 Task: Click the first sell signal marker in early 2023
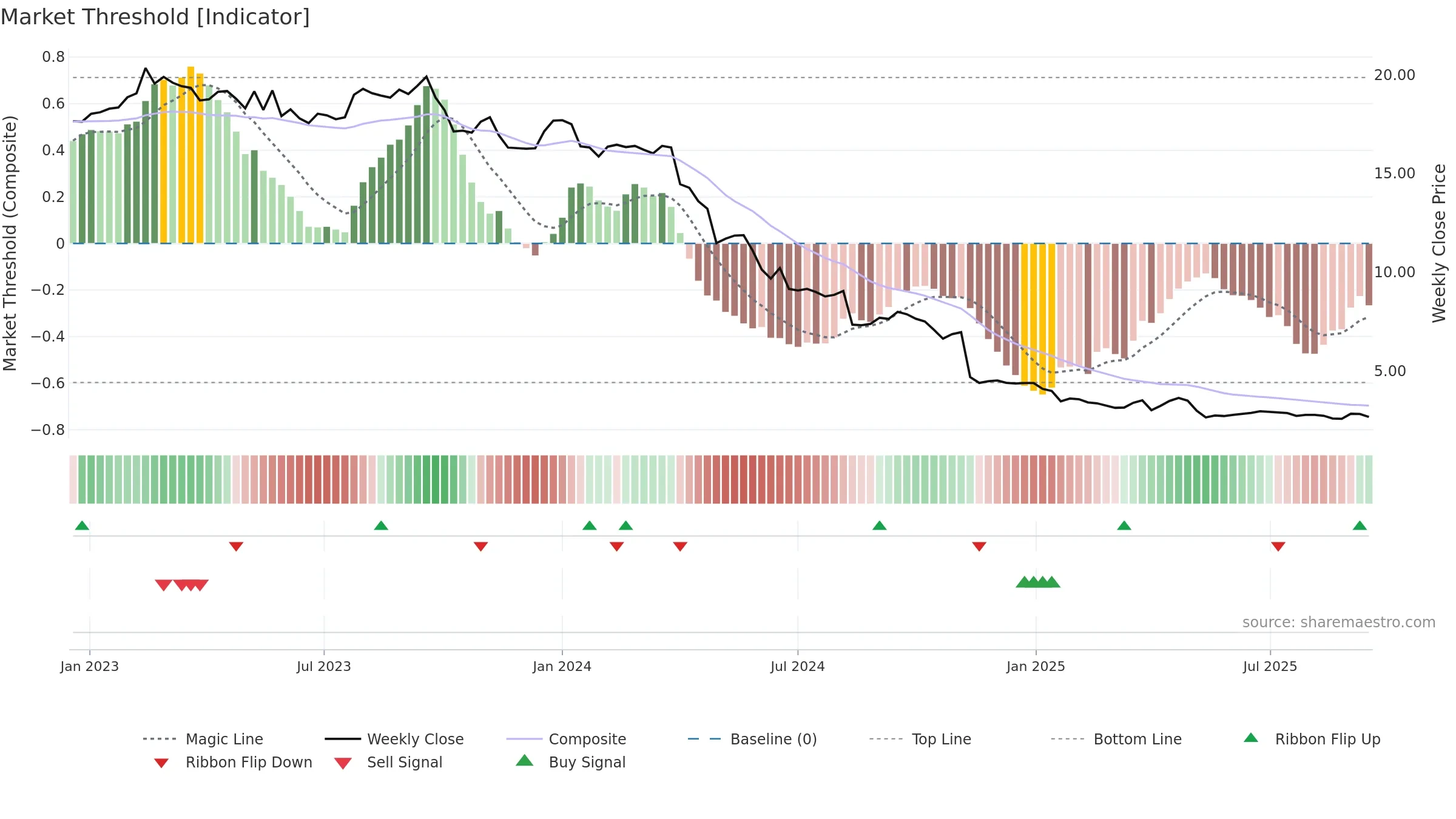click(163, 585)
